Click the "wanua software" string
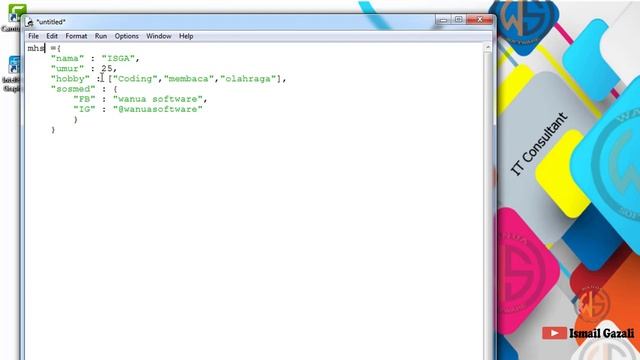Image resolution: width=640 pixels, height=360 pixels. [158, 99]
